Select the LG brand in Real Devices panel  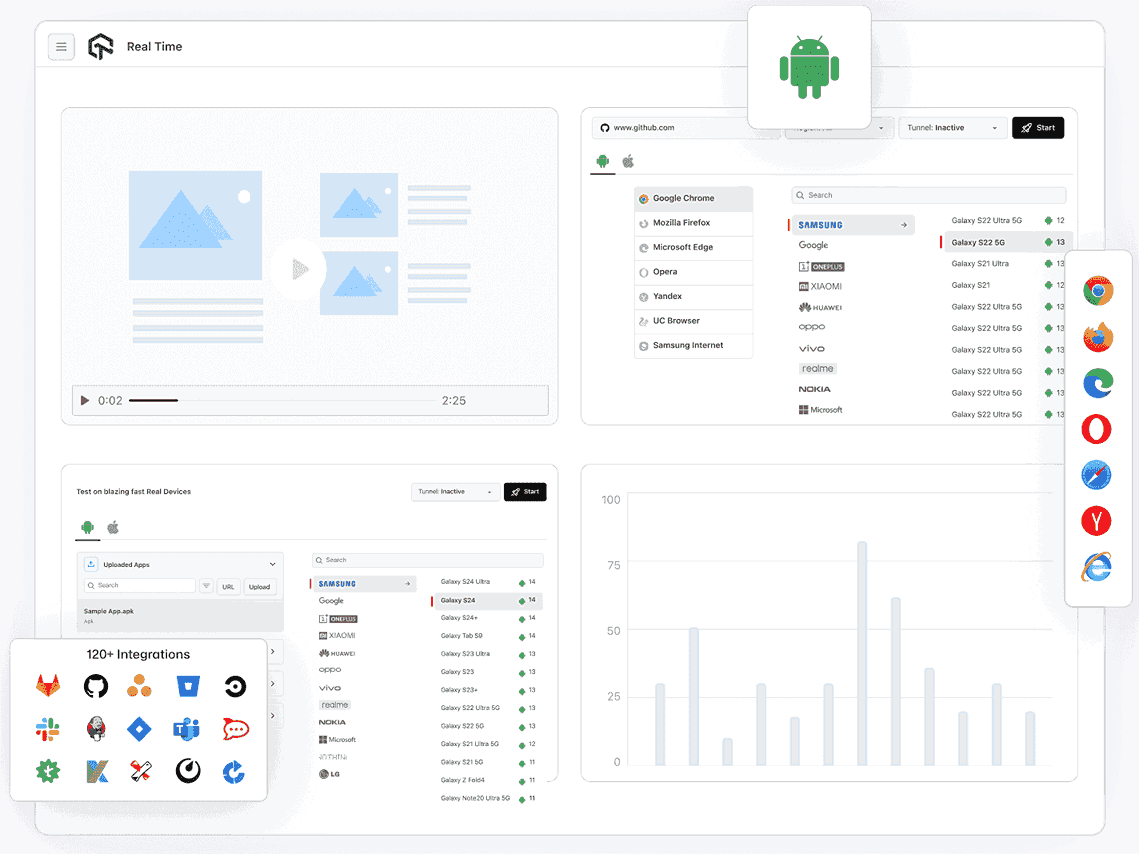point(330,774)
